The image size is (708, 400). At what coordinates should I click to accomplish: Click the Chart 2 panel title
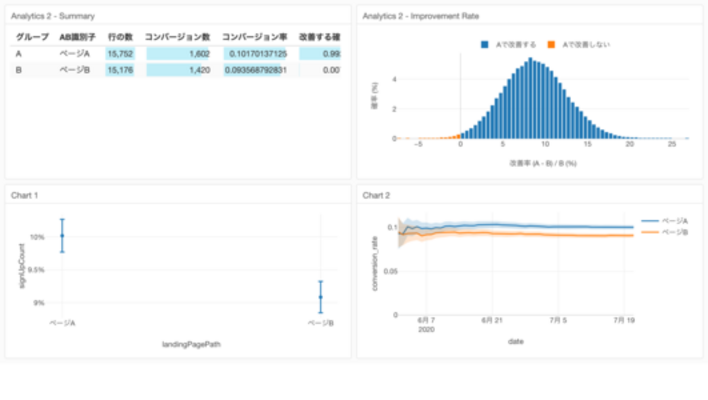(376, 195)
